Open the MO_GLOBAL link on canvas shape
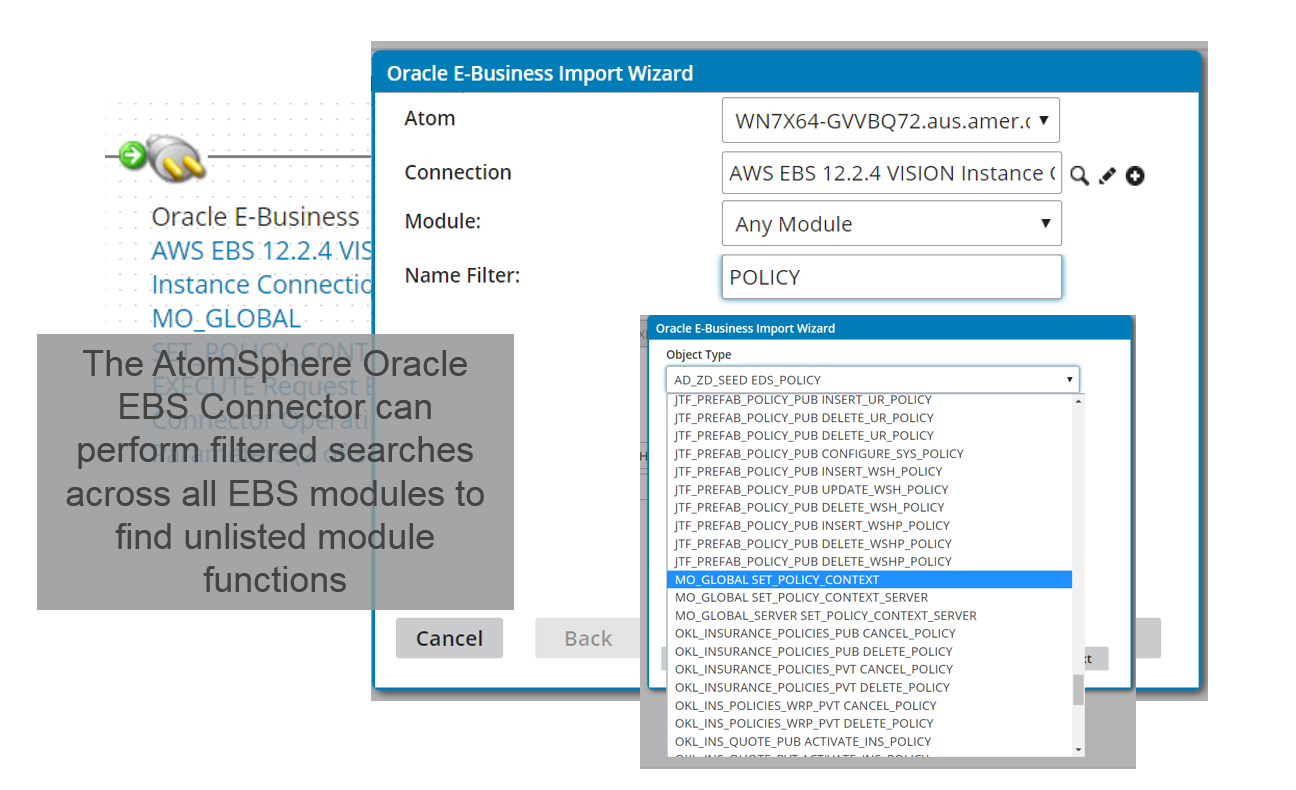 pos(226,319)
